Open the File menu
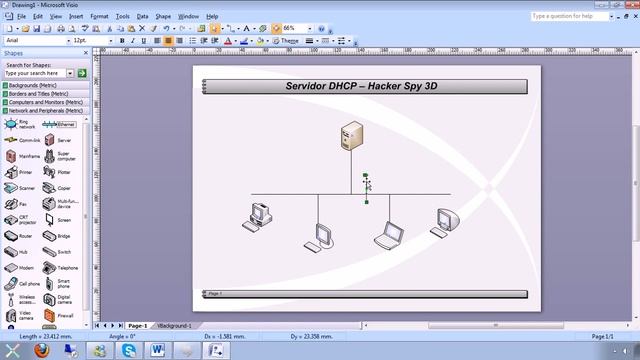 [21, 16]
